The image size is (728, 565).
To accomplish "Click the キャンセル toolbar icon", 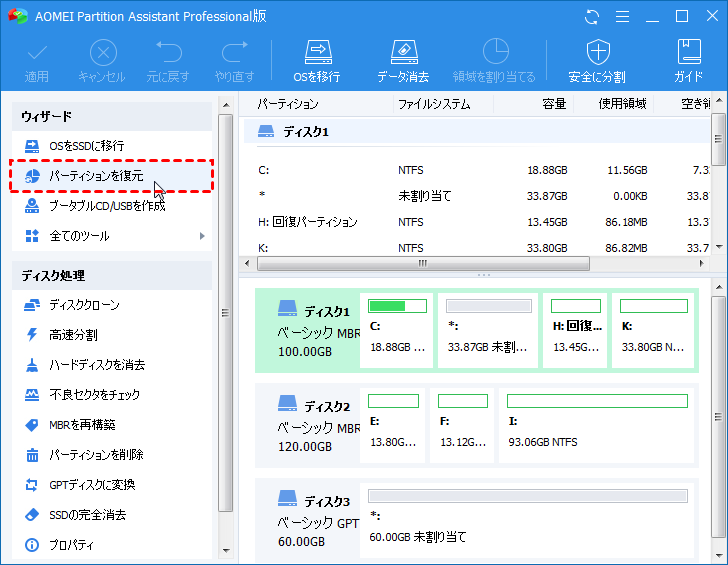I will pos(102,63).
